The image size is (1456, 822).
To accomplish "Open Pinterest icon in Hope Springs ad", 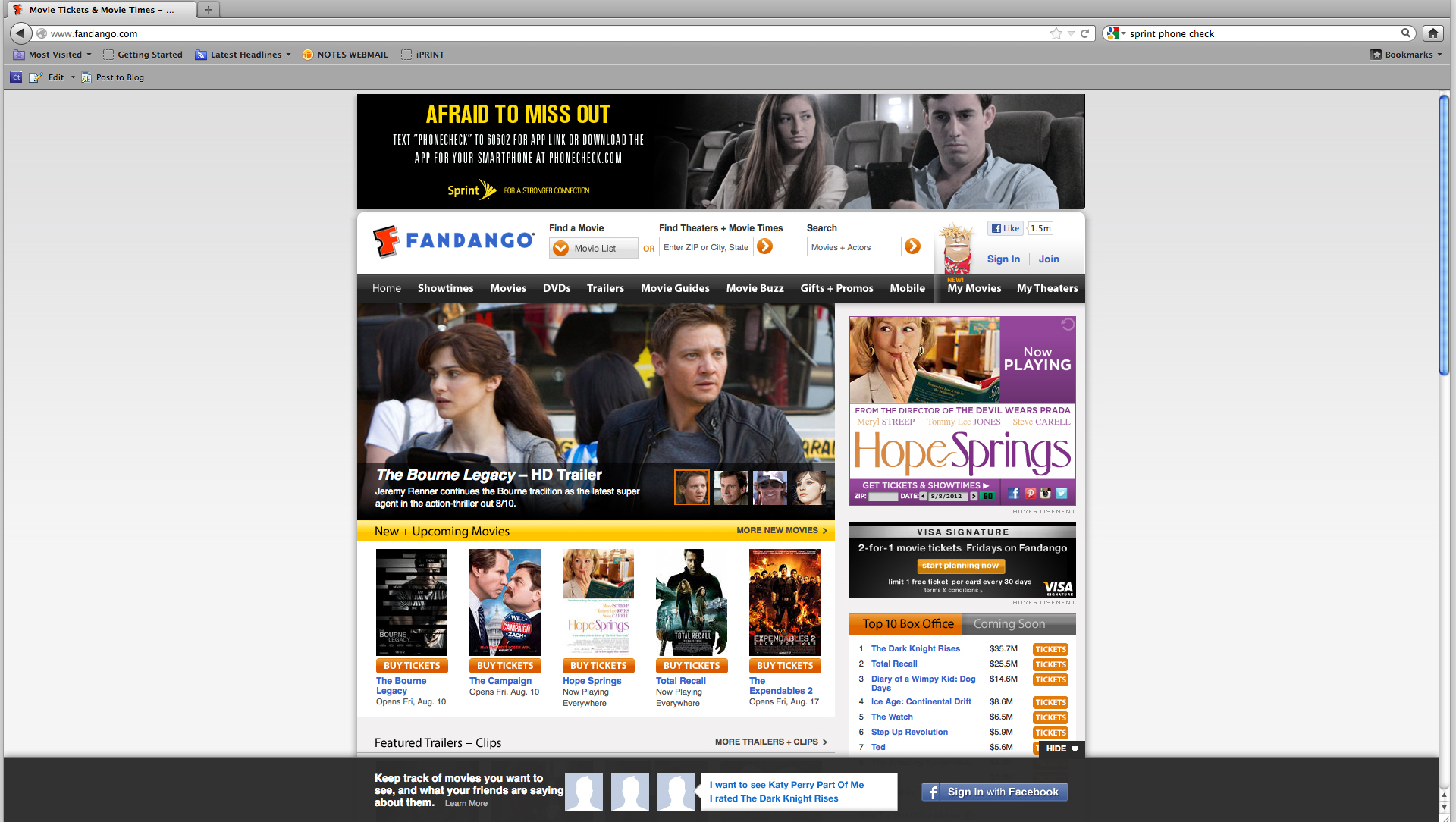I will (x=1030, y=494).
